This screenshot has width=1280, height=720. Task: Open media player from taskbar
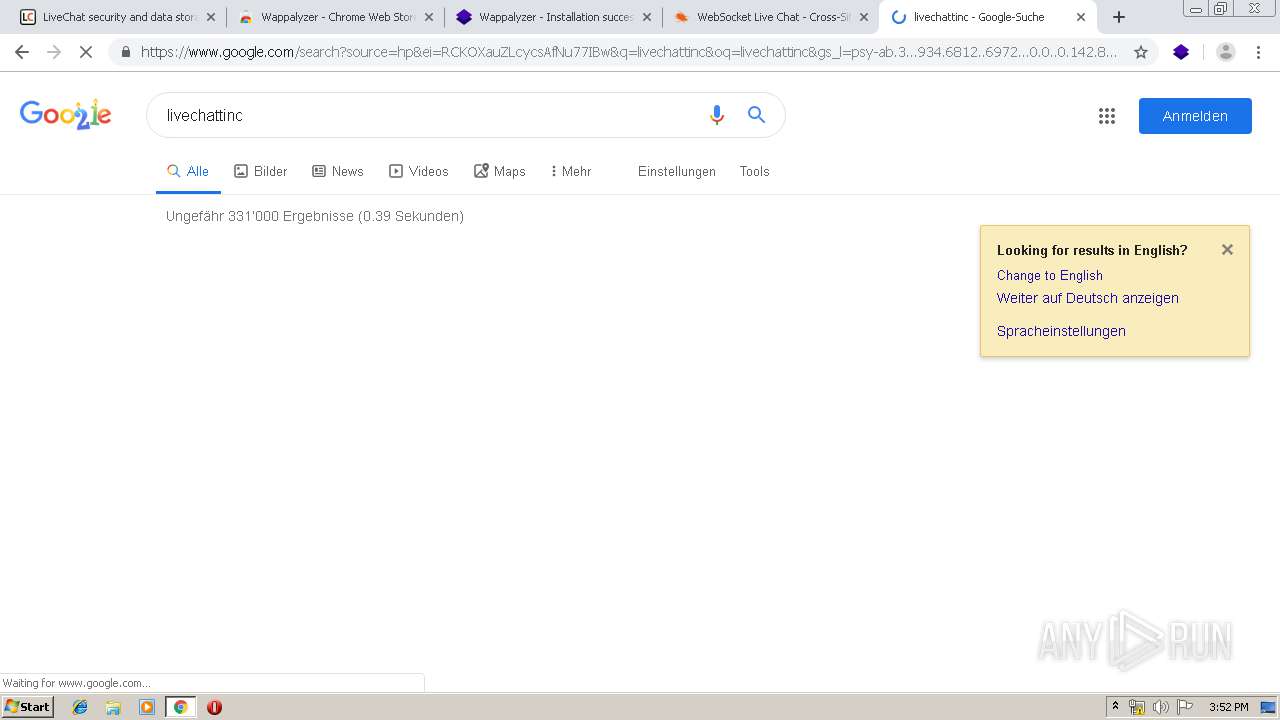click(x=147, y=707)
